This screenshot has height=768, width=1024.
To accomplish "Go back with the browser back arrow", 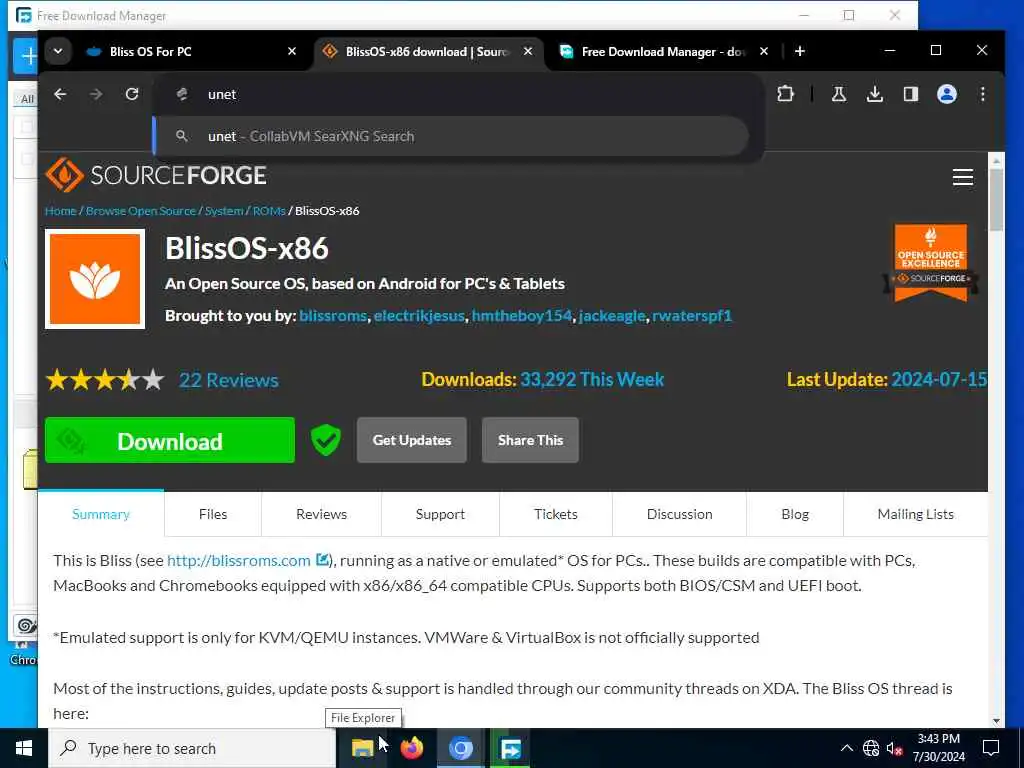I will [x=60, y=95].
